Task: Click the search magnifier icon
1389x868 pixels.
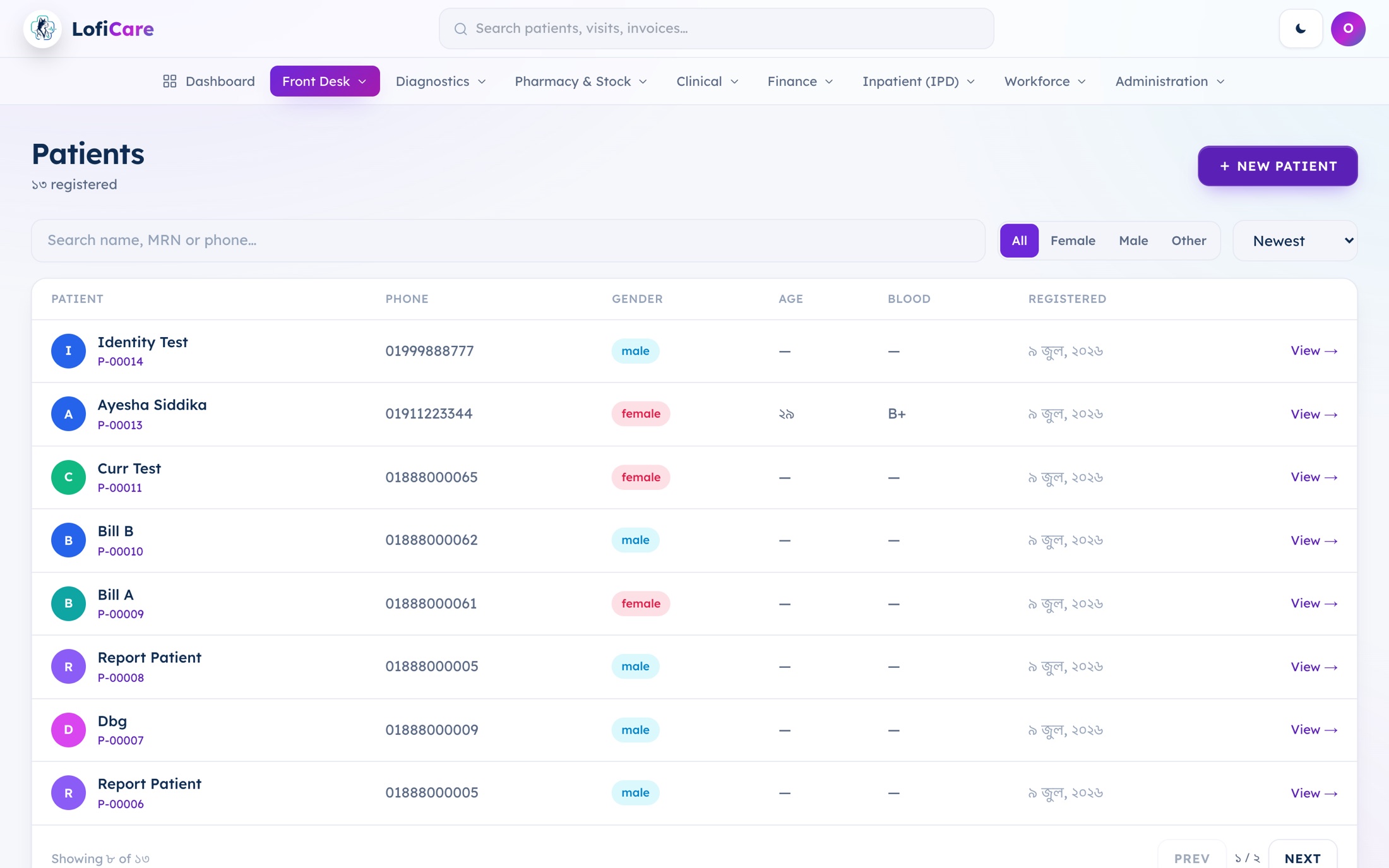Action: pos(460,28)
